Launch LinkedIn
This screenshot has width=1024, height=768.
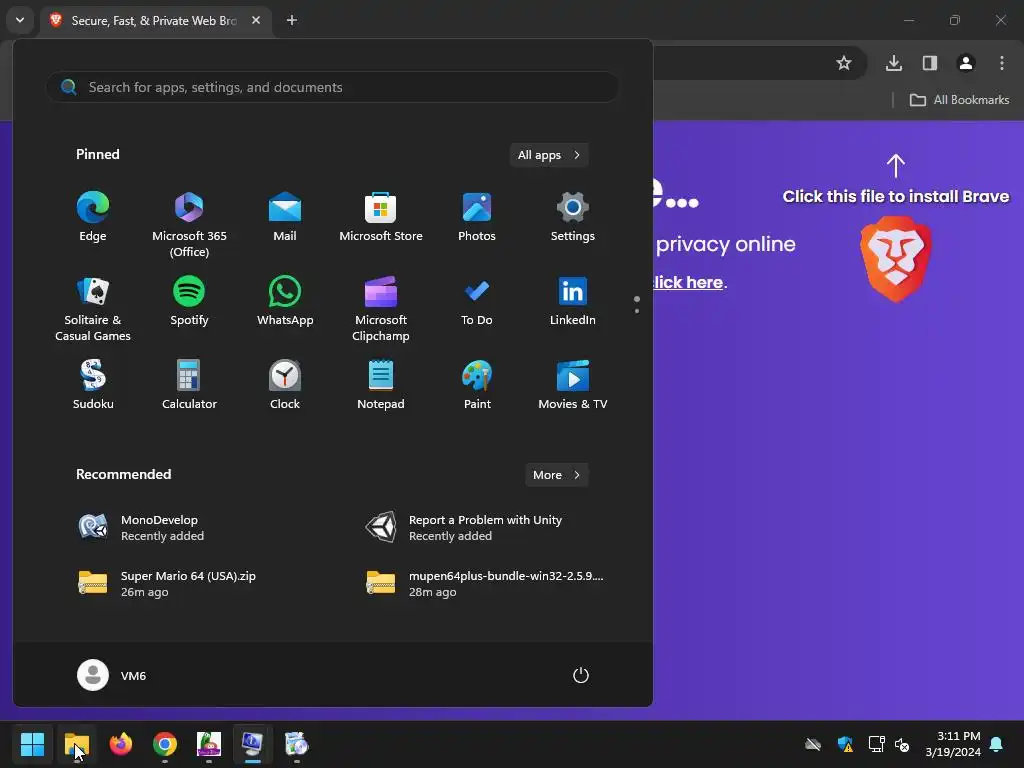(573, 301)
